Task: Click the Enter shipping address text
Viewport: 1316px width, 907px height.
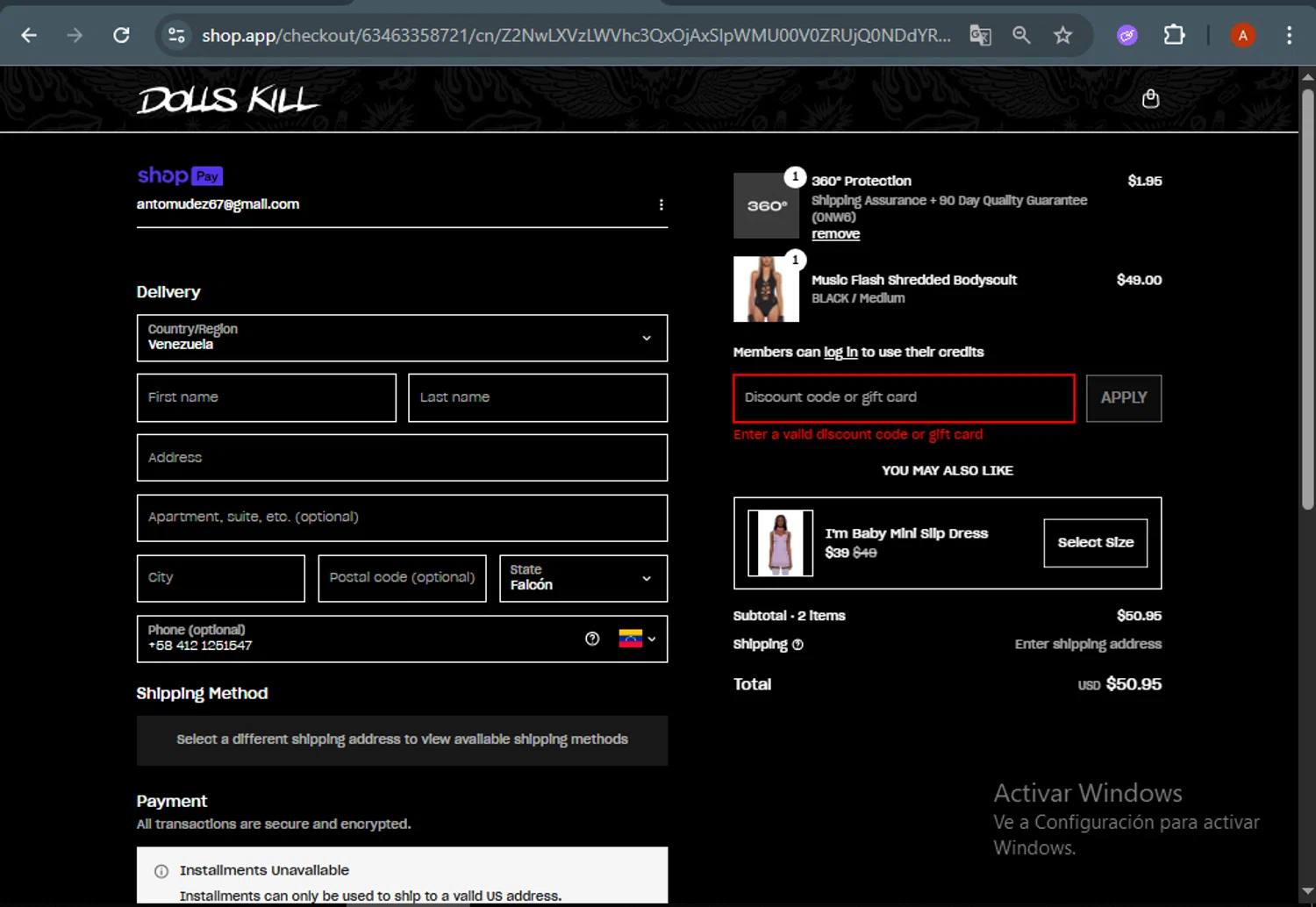Action: point(1088,645)
